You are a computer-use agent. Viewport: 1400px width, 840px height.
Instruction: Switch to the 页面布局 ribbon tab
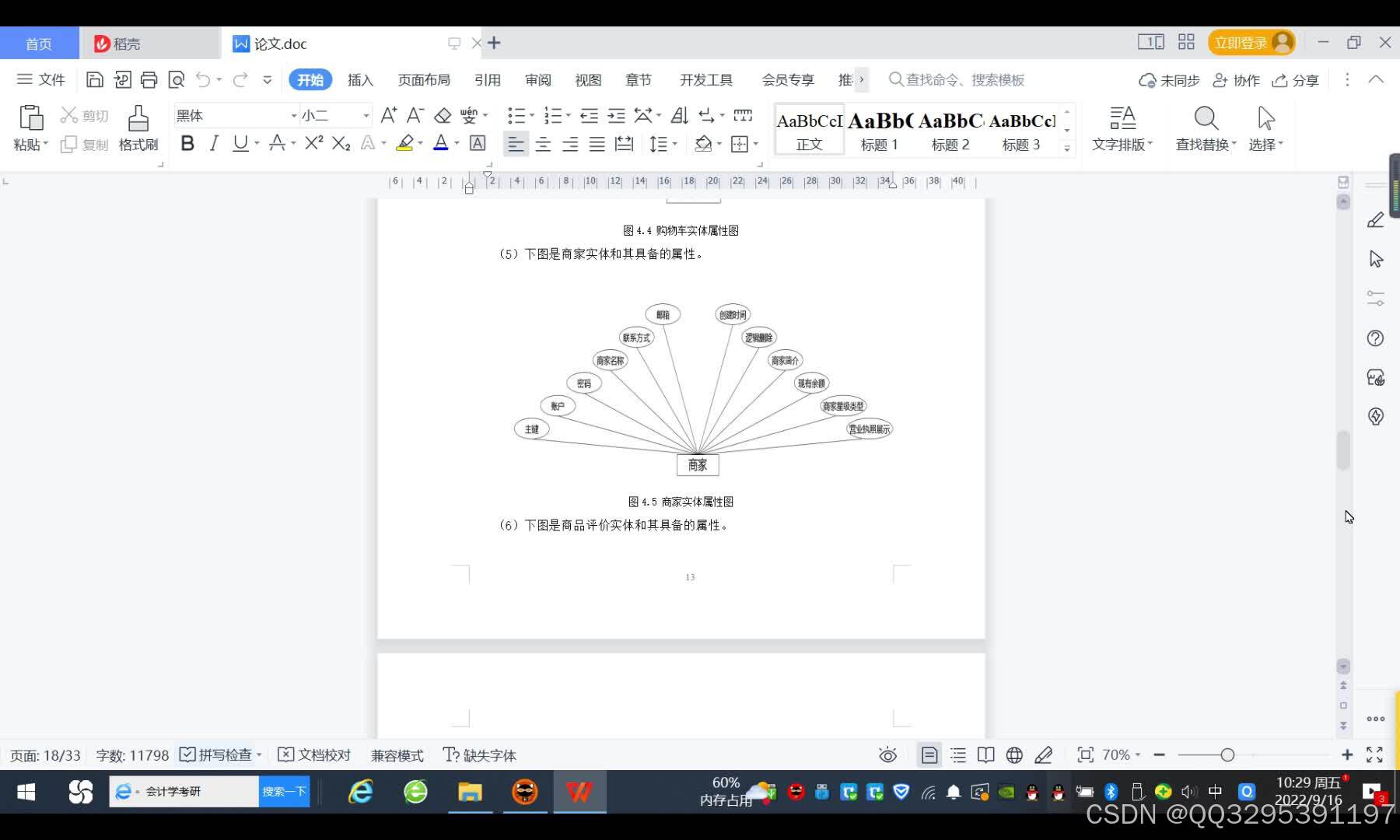click(x=424, y=80)
